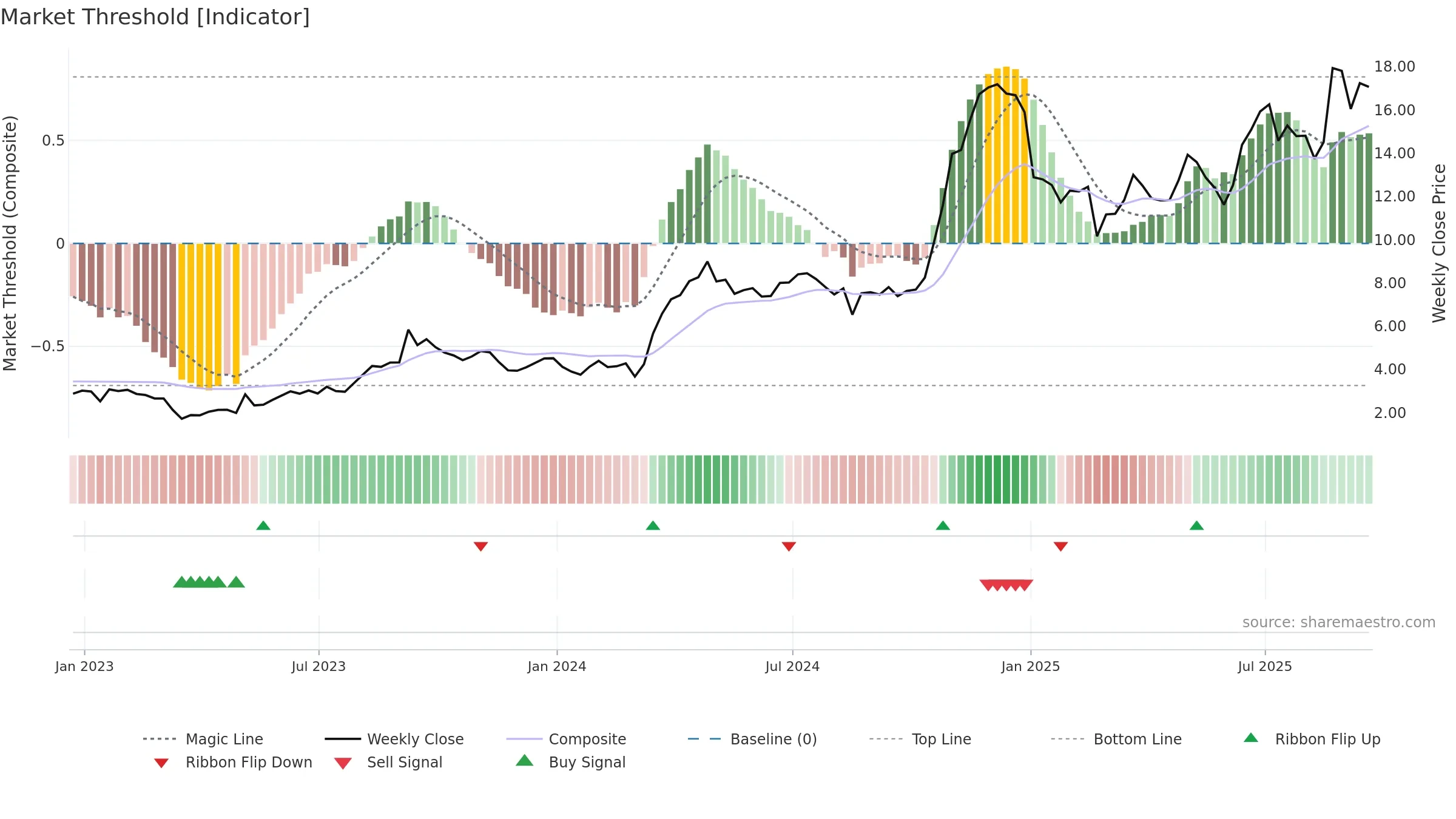Click the Buy Signal legend triangle icon
This screenshot has height=819, width=1456.
[525, 761]
